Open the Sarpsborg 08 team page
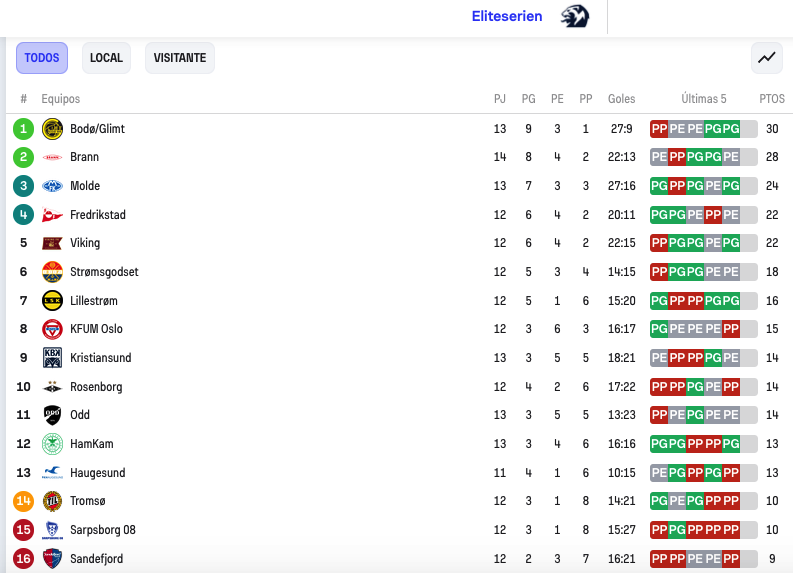793x573 pixels. pos(103,530)
